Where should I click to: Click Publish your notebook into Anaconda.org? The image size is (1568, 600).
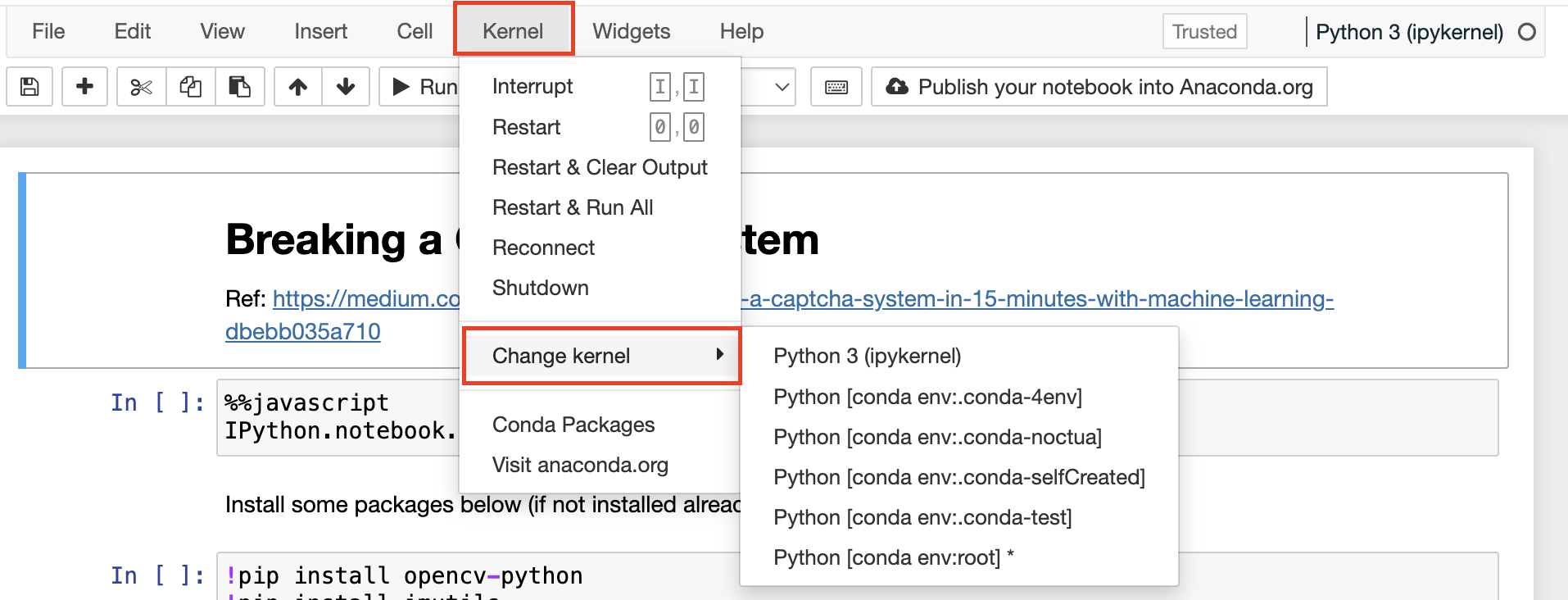coord(1099,87)
